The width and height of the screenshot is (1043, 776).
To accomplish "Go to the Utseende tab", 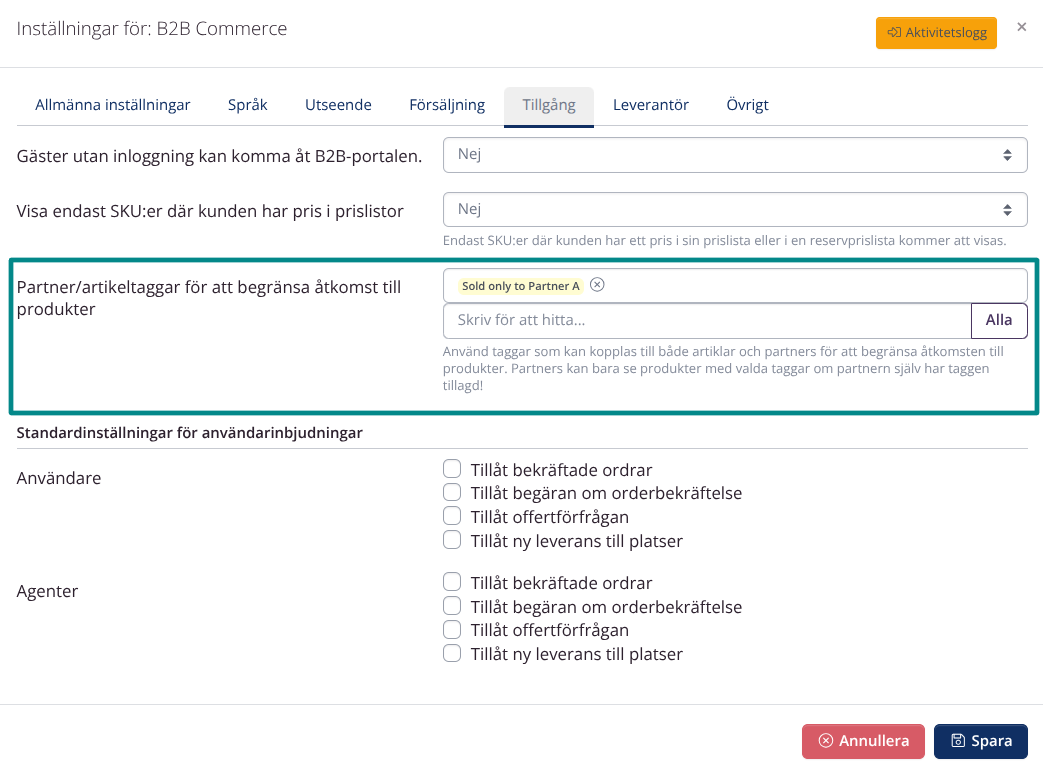I will (x=338, y=105).
